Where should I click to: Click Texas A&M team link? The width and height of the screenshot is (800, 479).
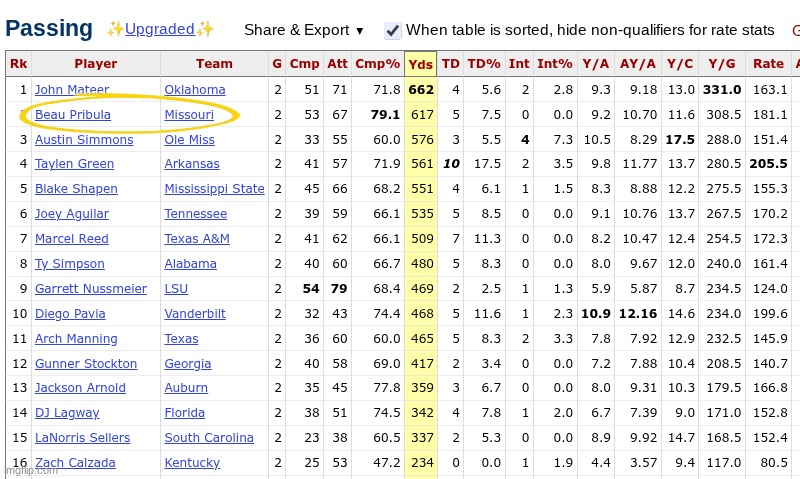(x=197, y=239)
